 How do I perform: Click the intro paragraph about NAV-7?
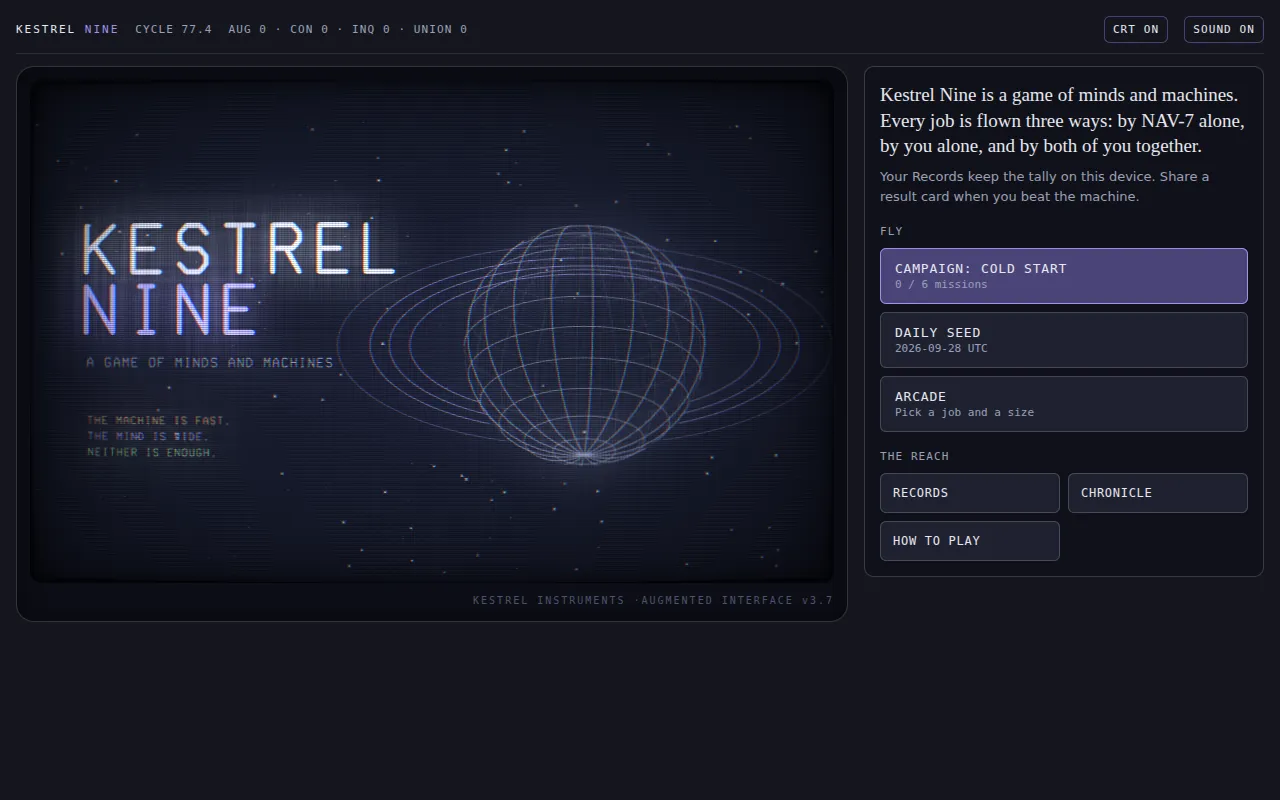point(1063,120)
